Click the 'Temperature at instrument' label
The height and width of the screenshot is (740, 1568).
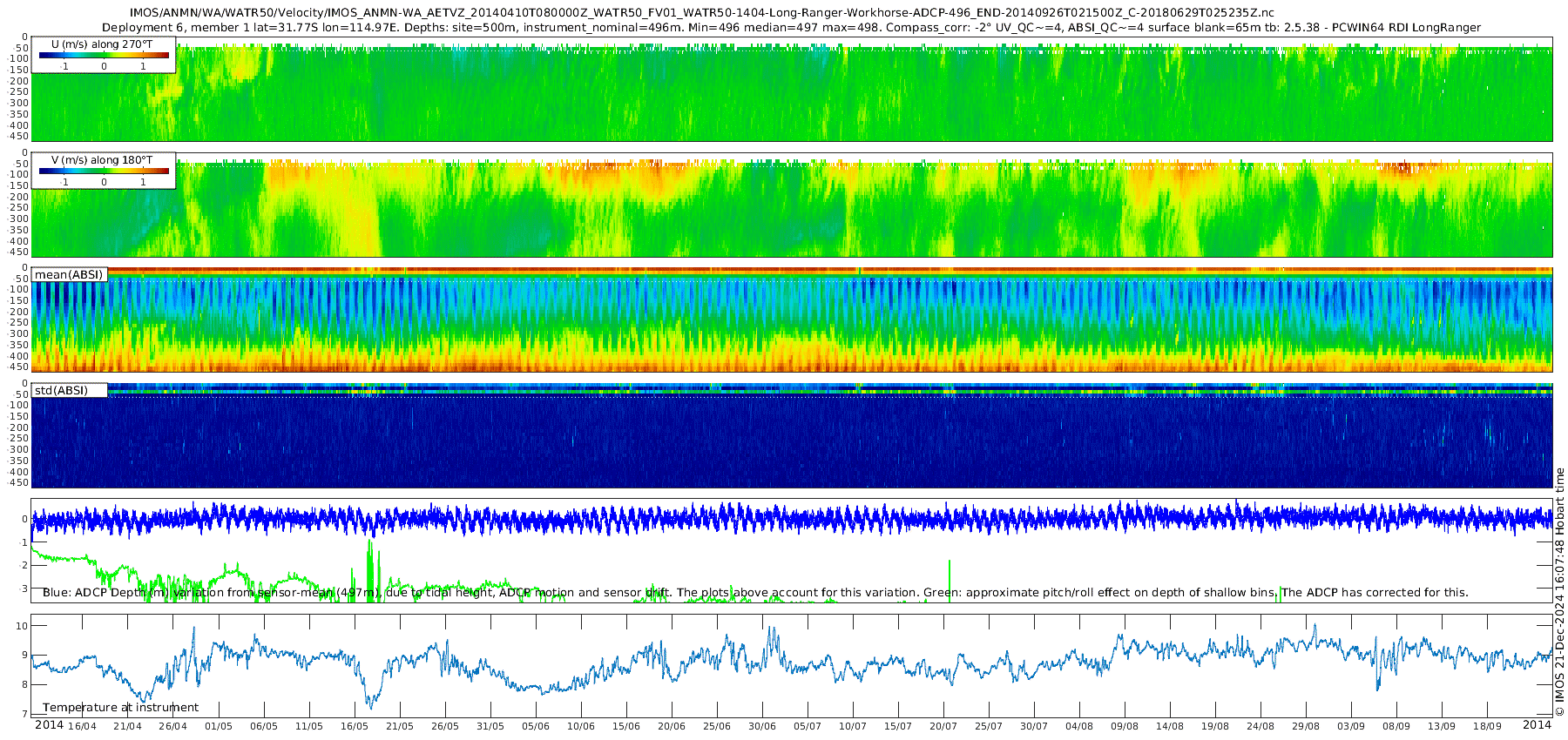click(x=120, y=708)
